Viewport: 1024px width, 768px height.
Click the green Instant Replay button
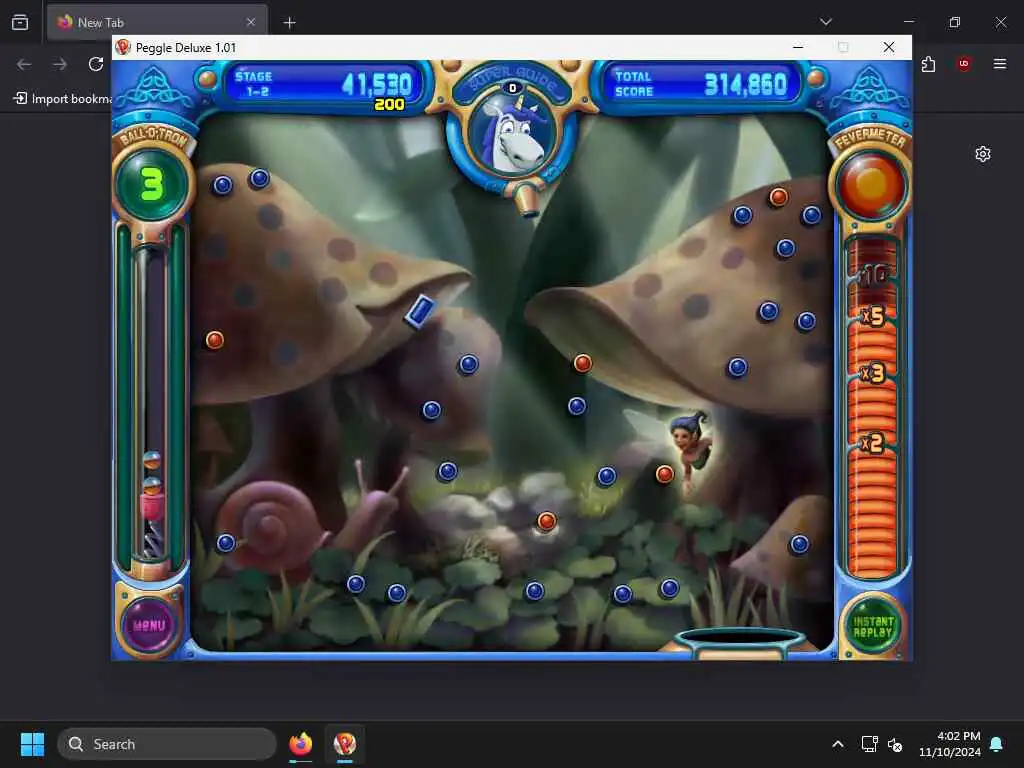[x=872, y=626]
